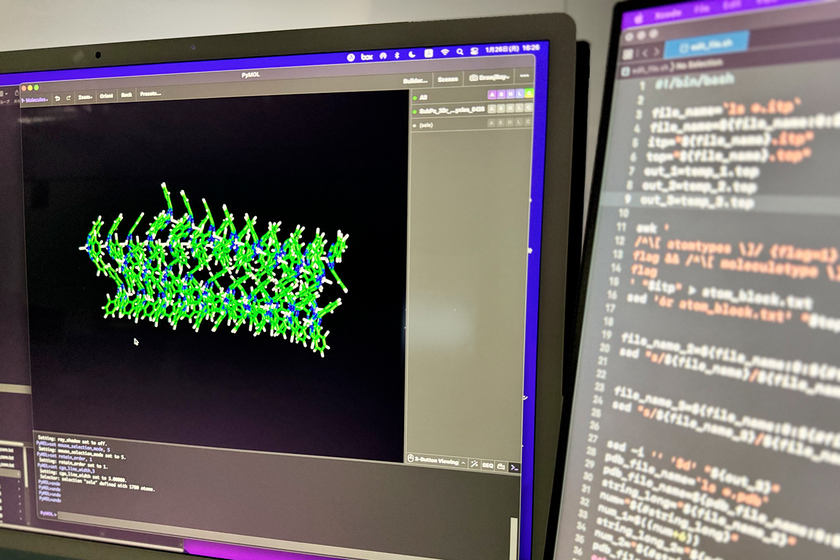840x560 pixels.
Task: Toggle visibility of the All object
Action: coord(415,96)
